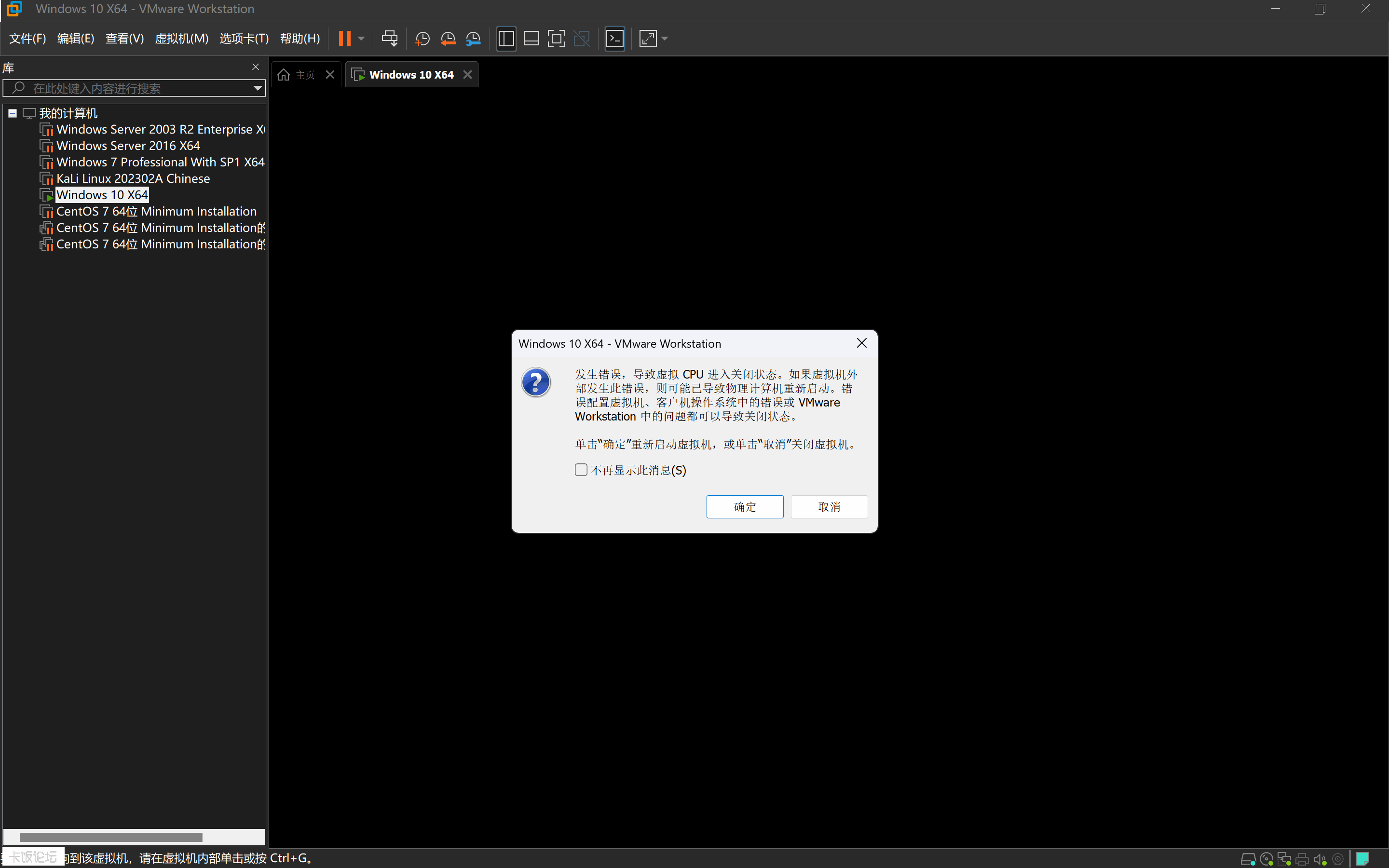This screenshot has width=1389, height=868.
Task: Open the 虚拟机(M) menu
Action: point(181,39)
